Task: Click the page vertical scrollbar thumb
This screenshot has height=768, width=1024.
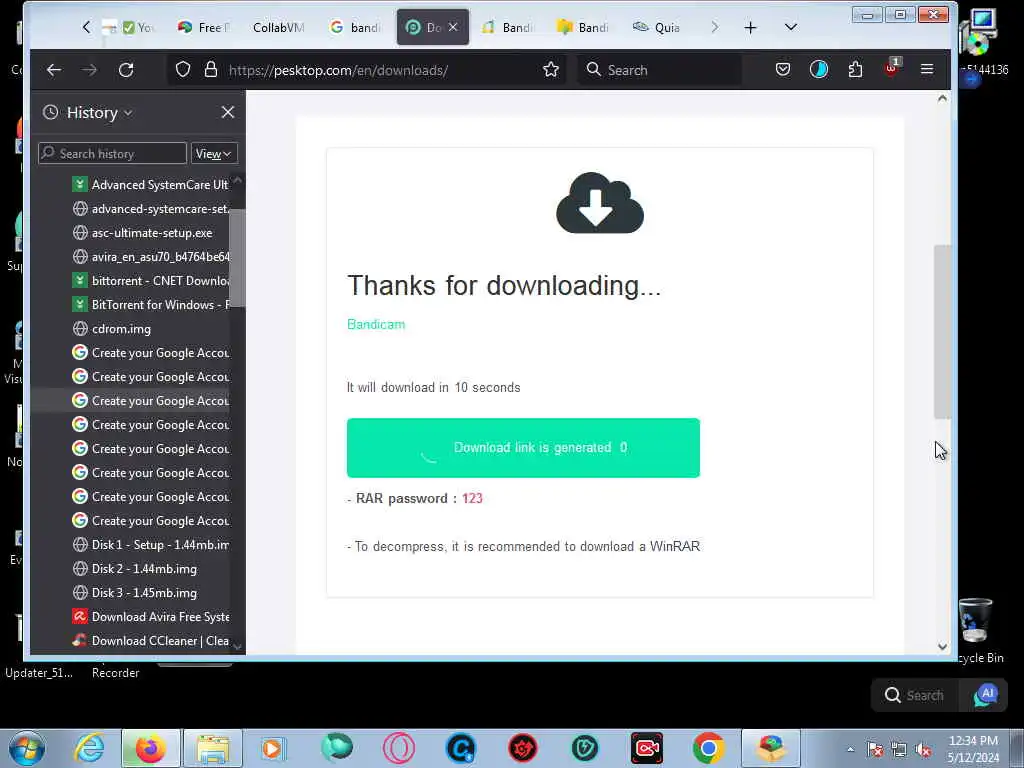Action: [942, 332]
